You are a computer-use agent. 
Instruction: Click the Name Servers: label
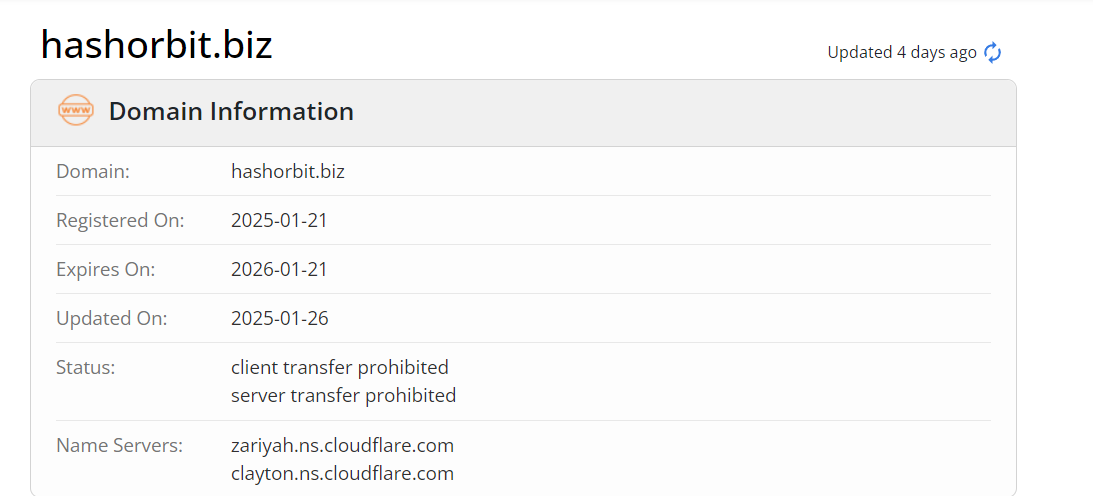tap(119, 444)
